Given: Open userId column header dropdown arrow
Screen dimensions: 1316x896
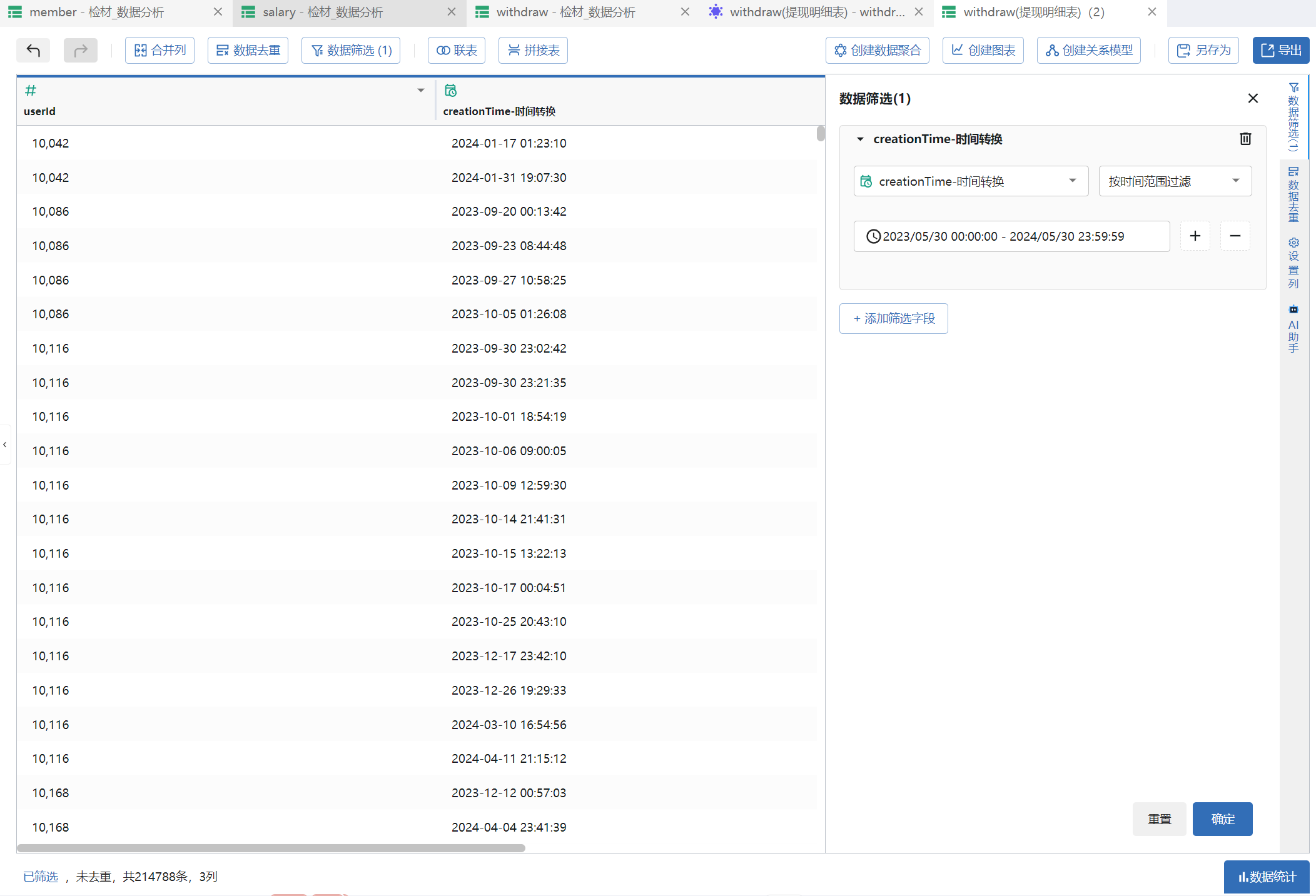Looking at the screenshot, I should point(421,91).
